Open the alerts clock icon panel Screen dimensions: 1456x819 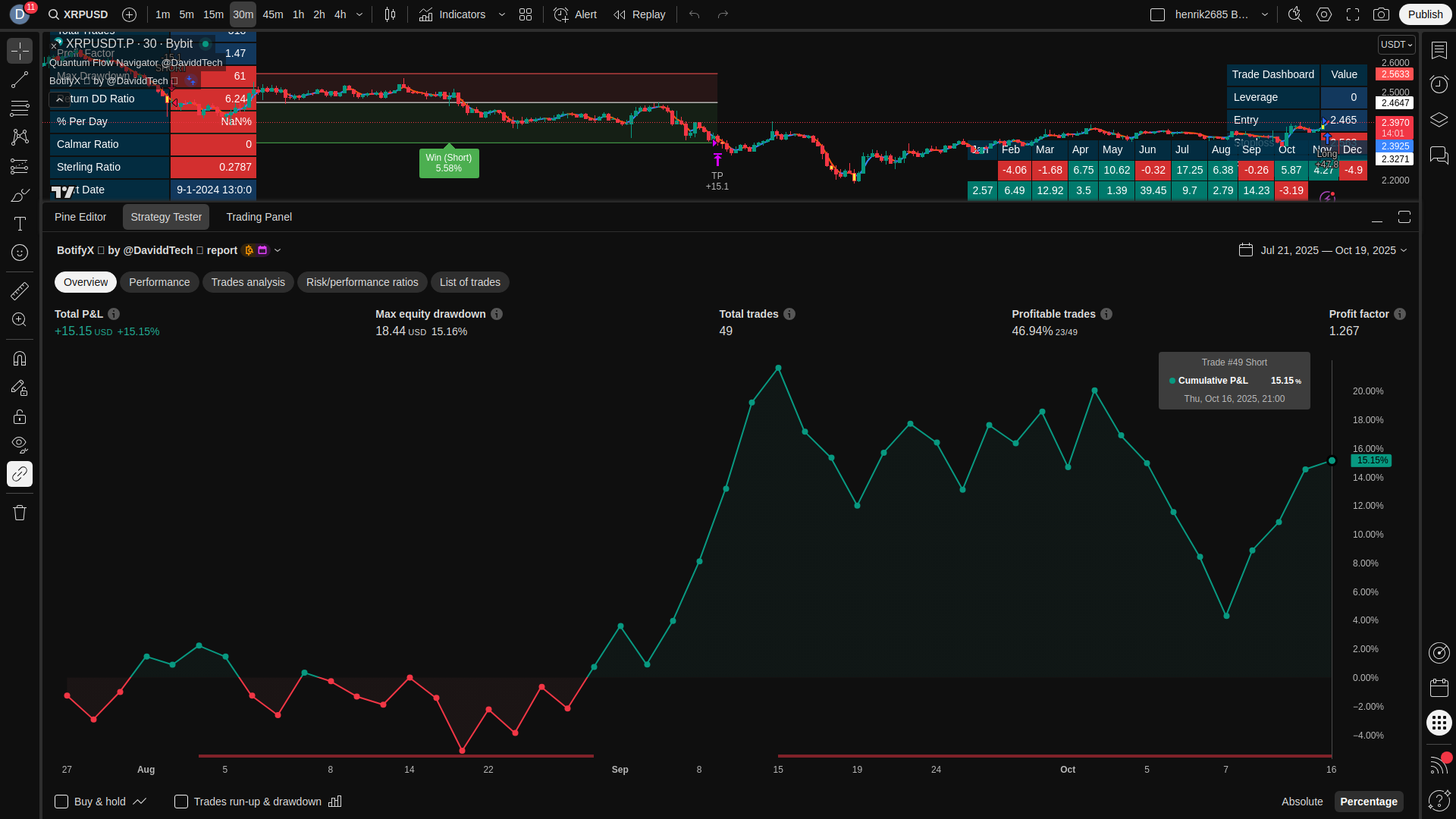1439,84
